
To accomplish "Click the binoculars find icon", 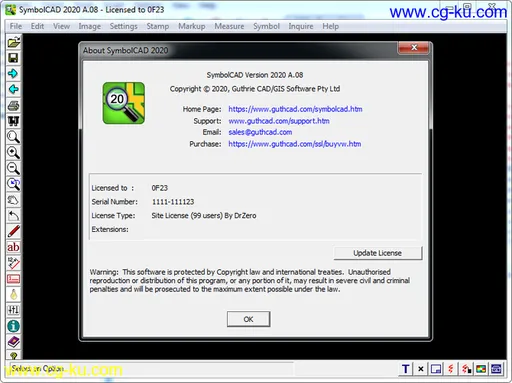I will pos(13,121).
